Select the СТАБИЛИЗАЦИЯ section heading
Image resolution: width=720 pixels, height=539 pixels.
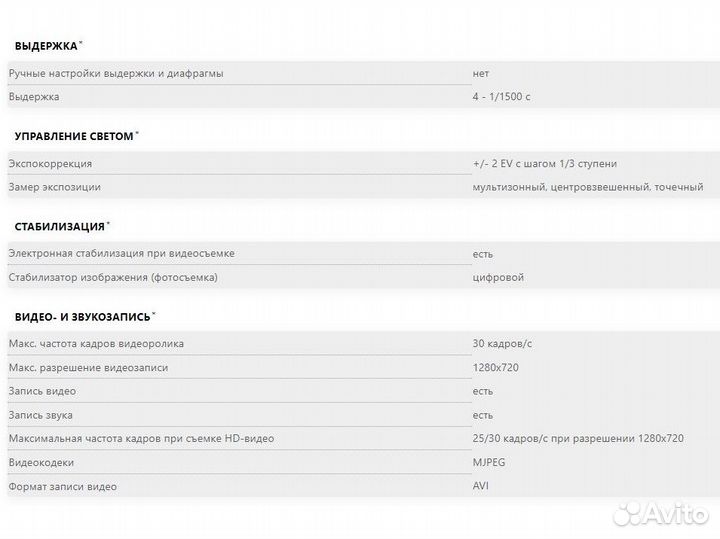coord(59,226)
